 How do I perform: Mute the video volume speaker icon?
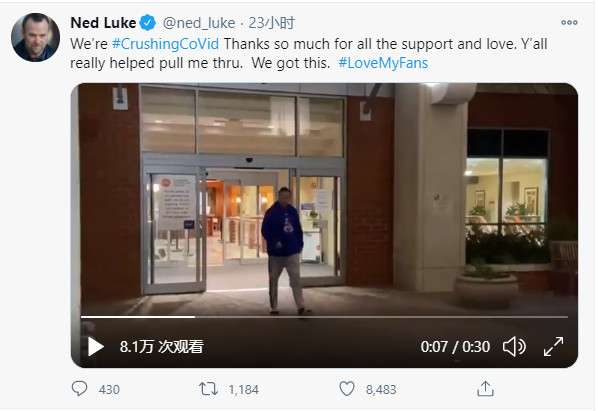(514, 347)
